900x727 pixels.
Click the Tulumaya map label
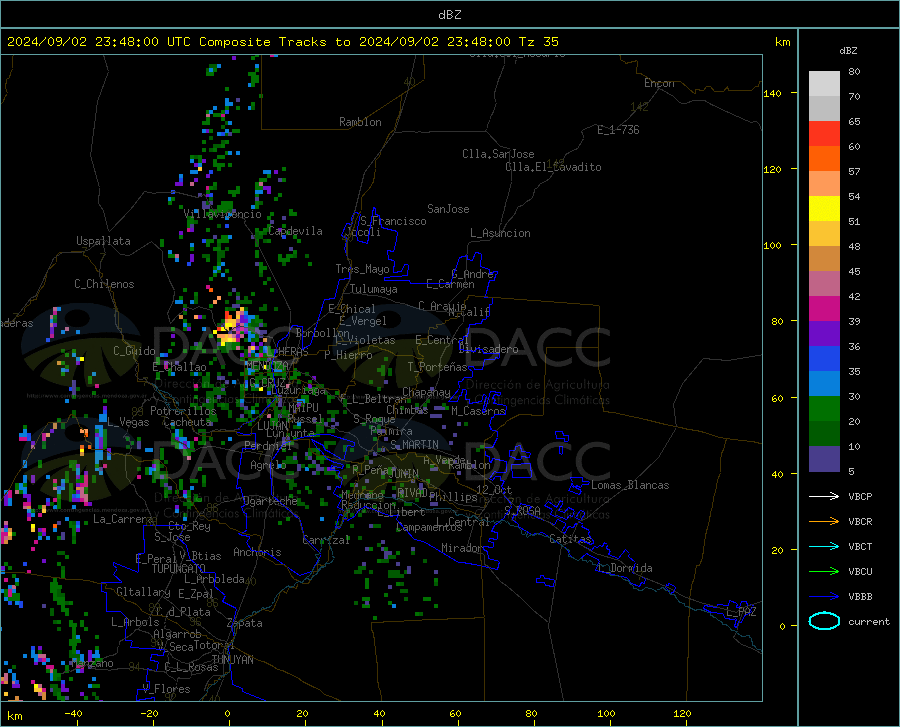pyautogui.click(x=374, y=289)
